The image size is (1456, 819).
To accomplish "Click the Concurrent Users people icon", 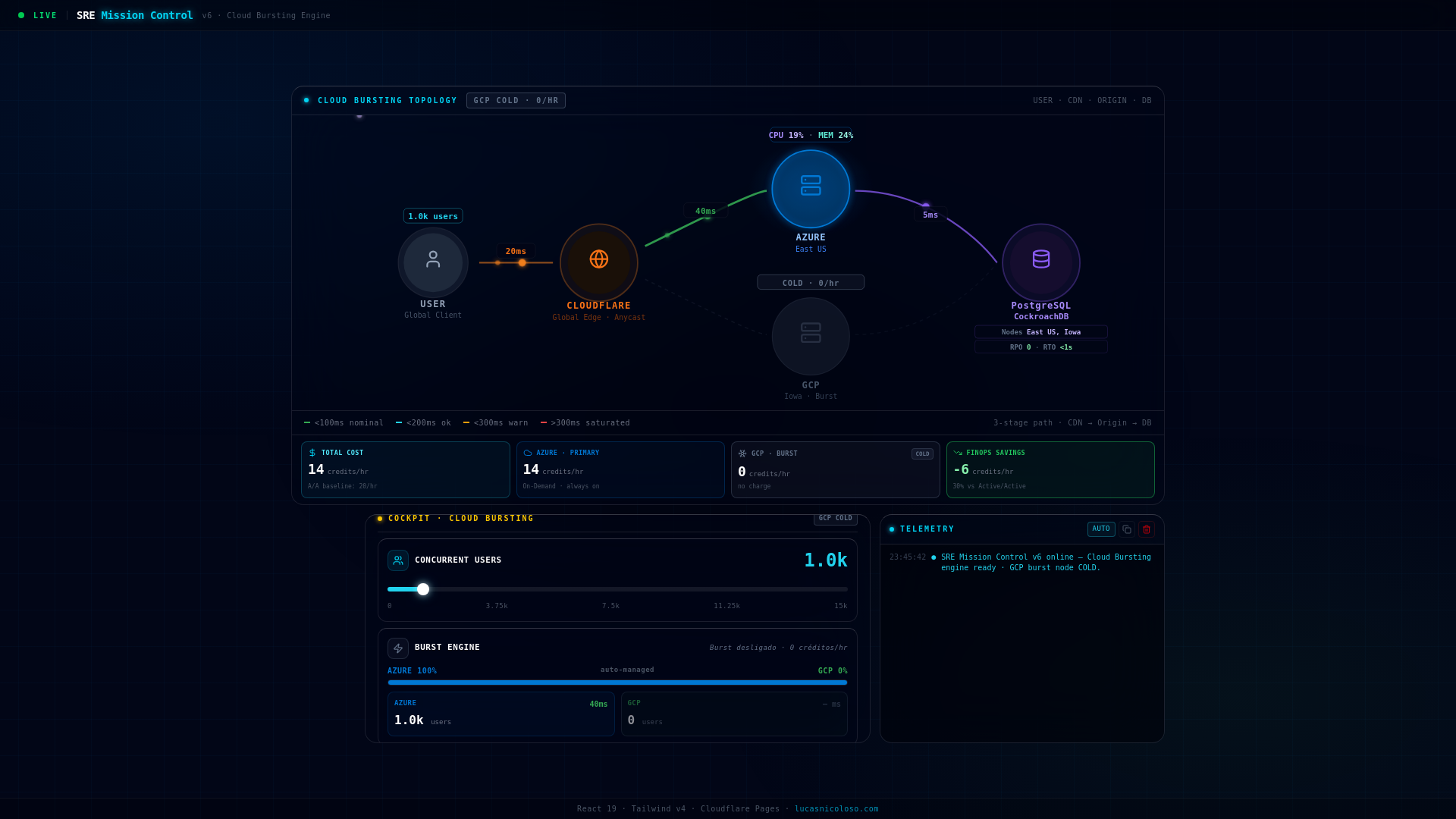I will 398,560.
